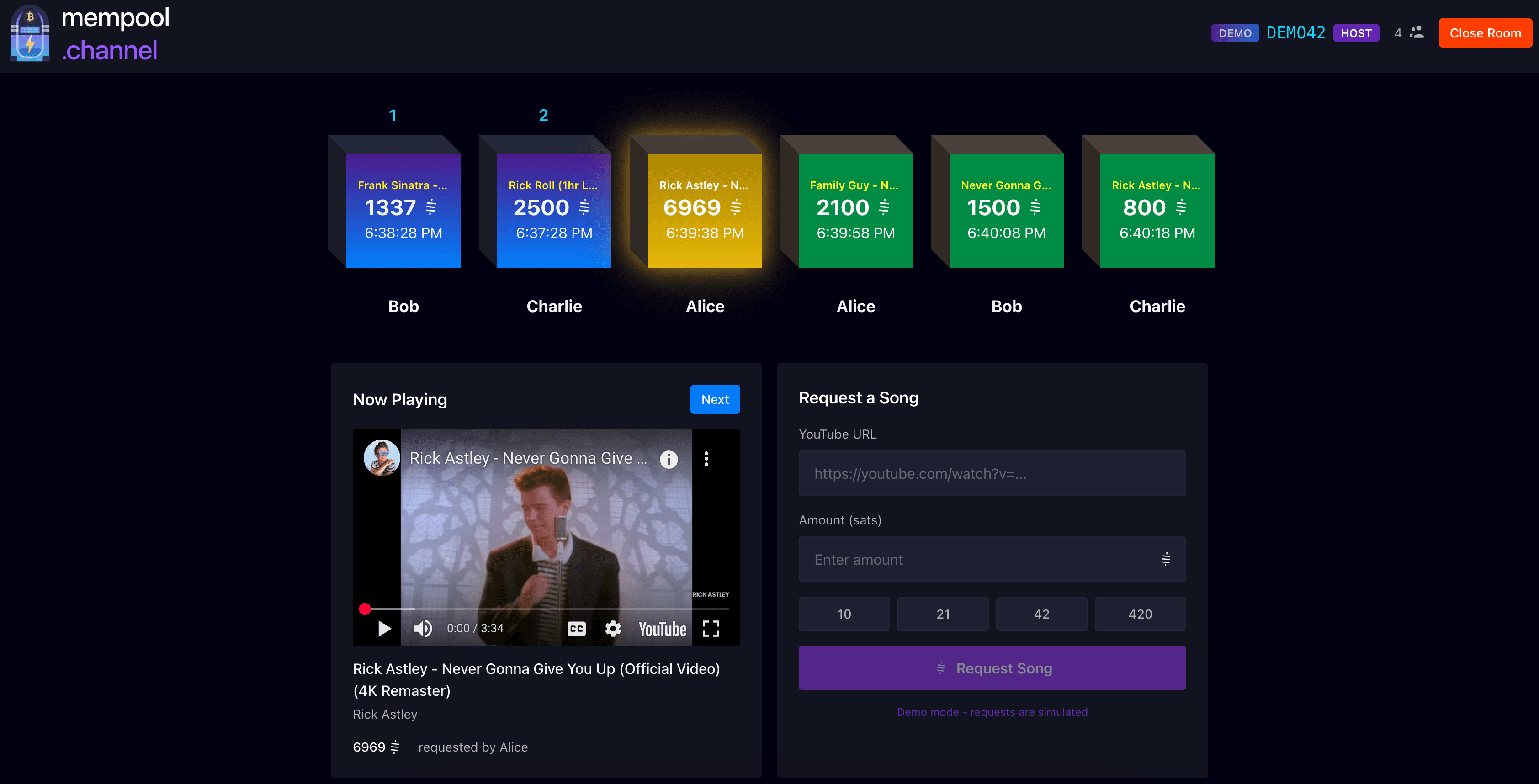The image size is (1539, 784).
Task: Toggle closed captions on the video
Action: click(576, 628)
